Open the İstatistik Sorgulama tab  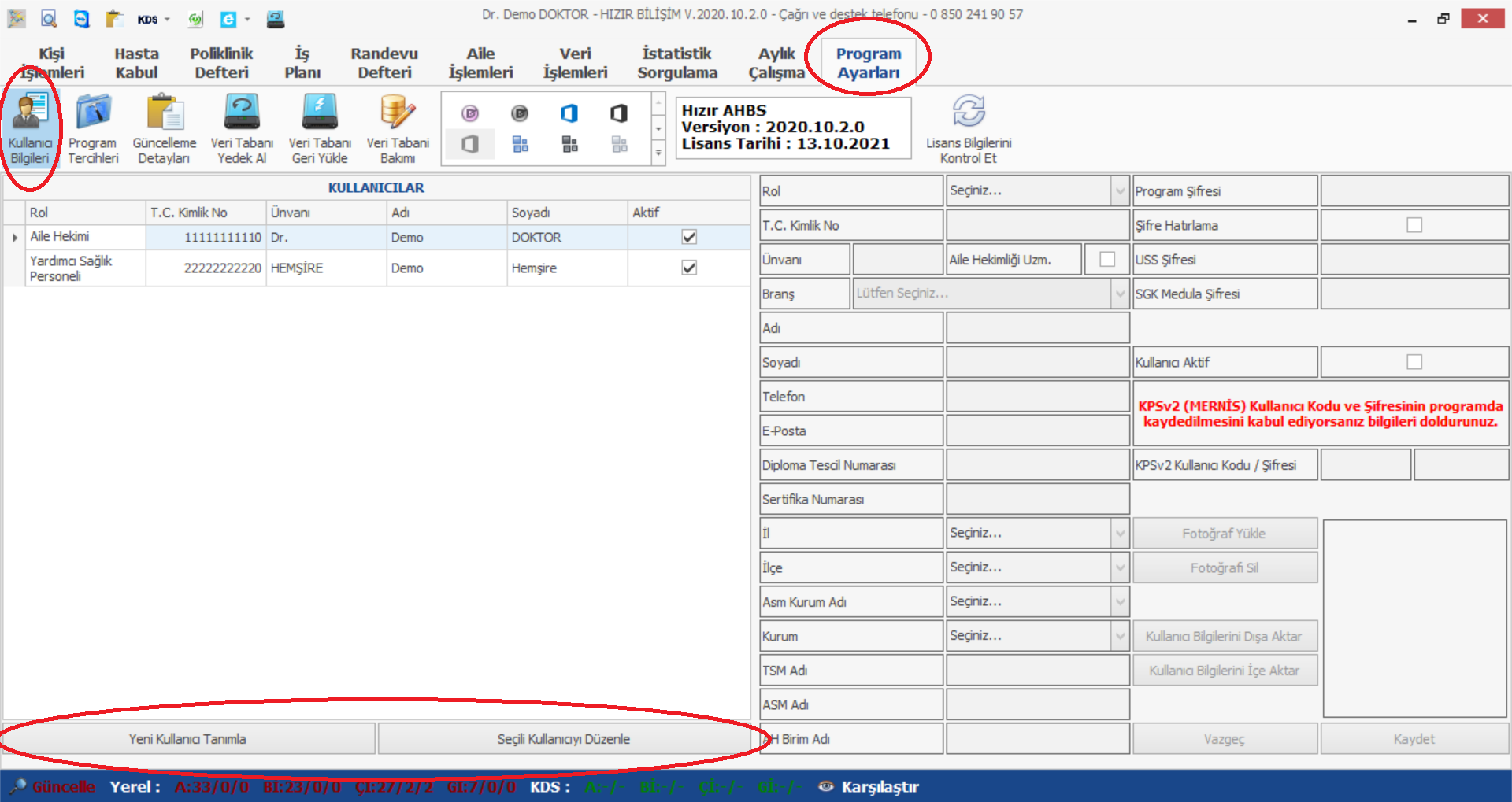click(x=677, y=63)
